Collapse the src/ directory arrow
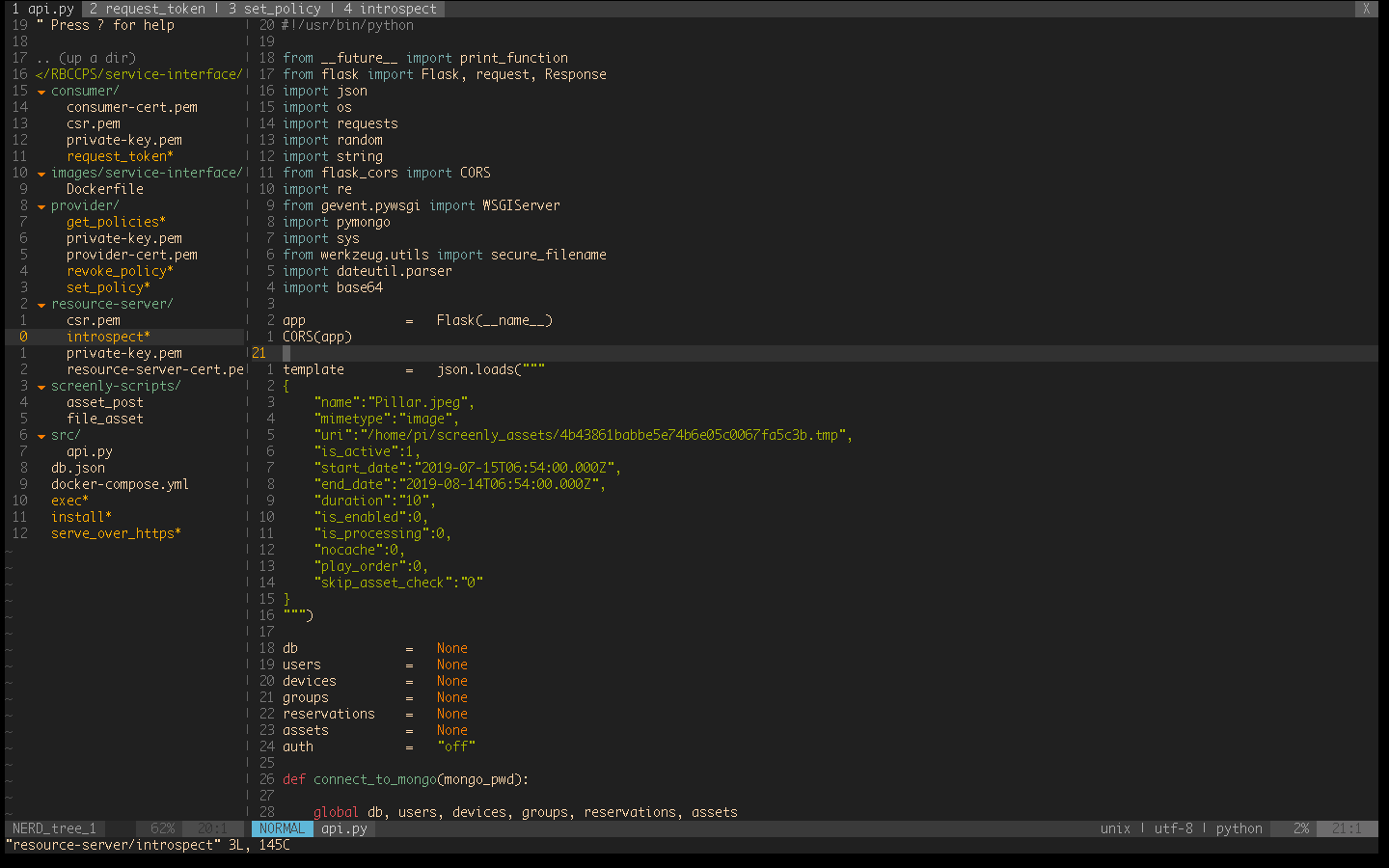This screenshot has width=1389, height=868. [41, 436]
